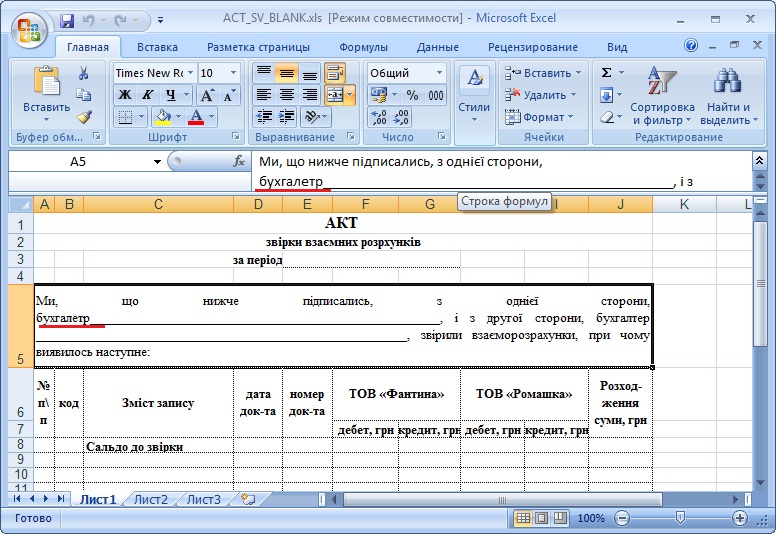Align text to top of cell

tap(264, 73)
